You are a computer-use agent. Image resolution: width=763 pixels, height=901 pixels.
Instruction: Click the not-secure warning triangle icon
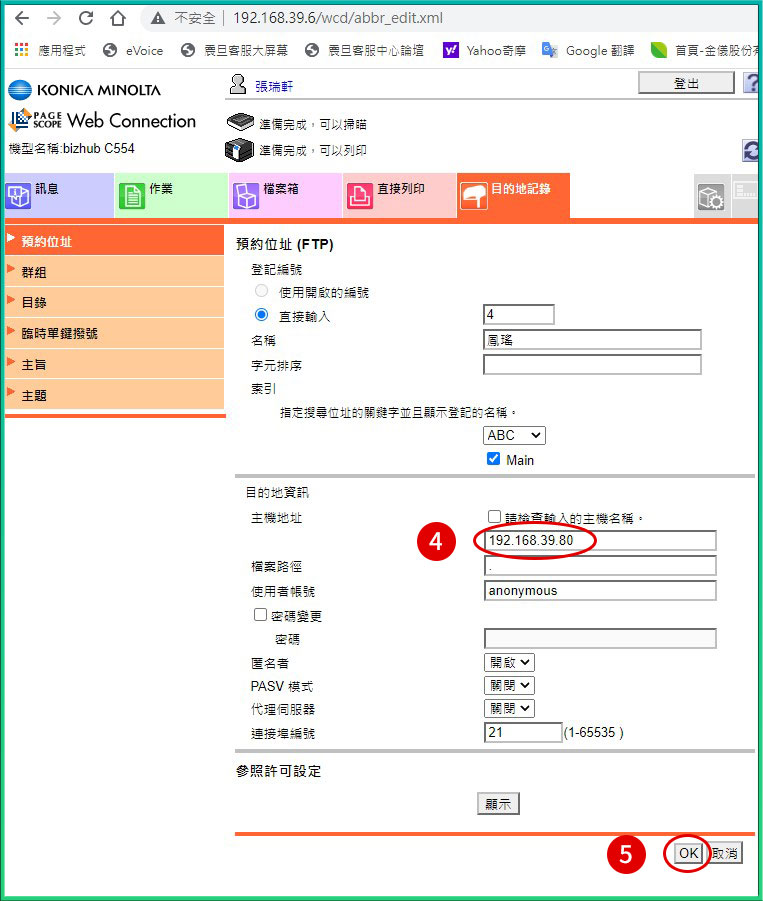tap(158, 19)
